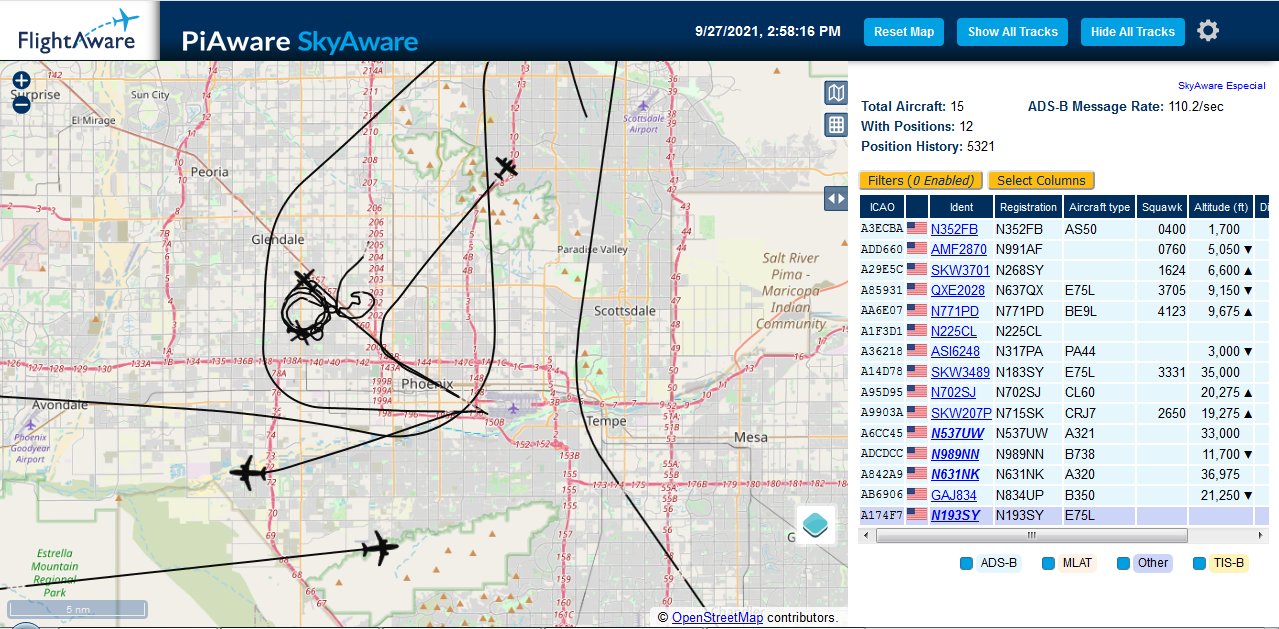Open the N771PD ident link
The width and height of the screenshot is (1279, 629).
tap(954, 311)
